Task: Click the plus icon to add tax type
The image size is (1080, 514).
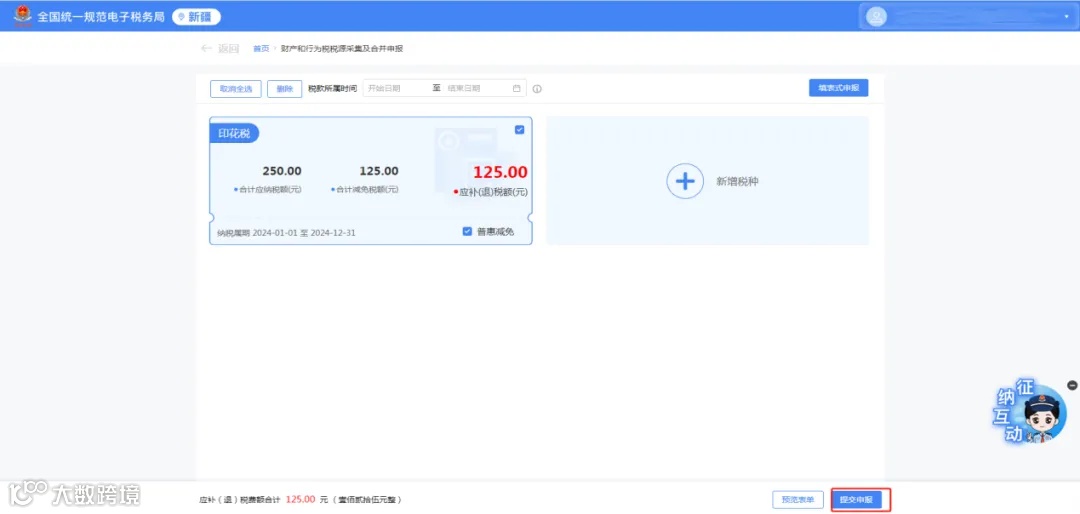Action: pyautogui.click(x=685, y=181)
